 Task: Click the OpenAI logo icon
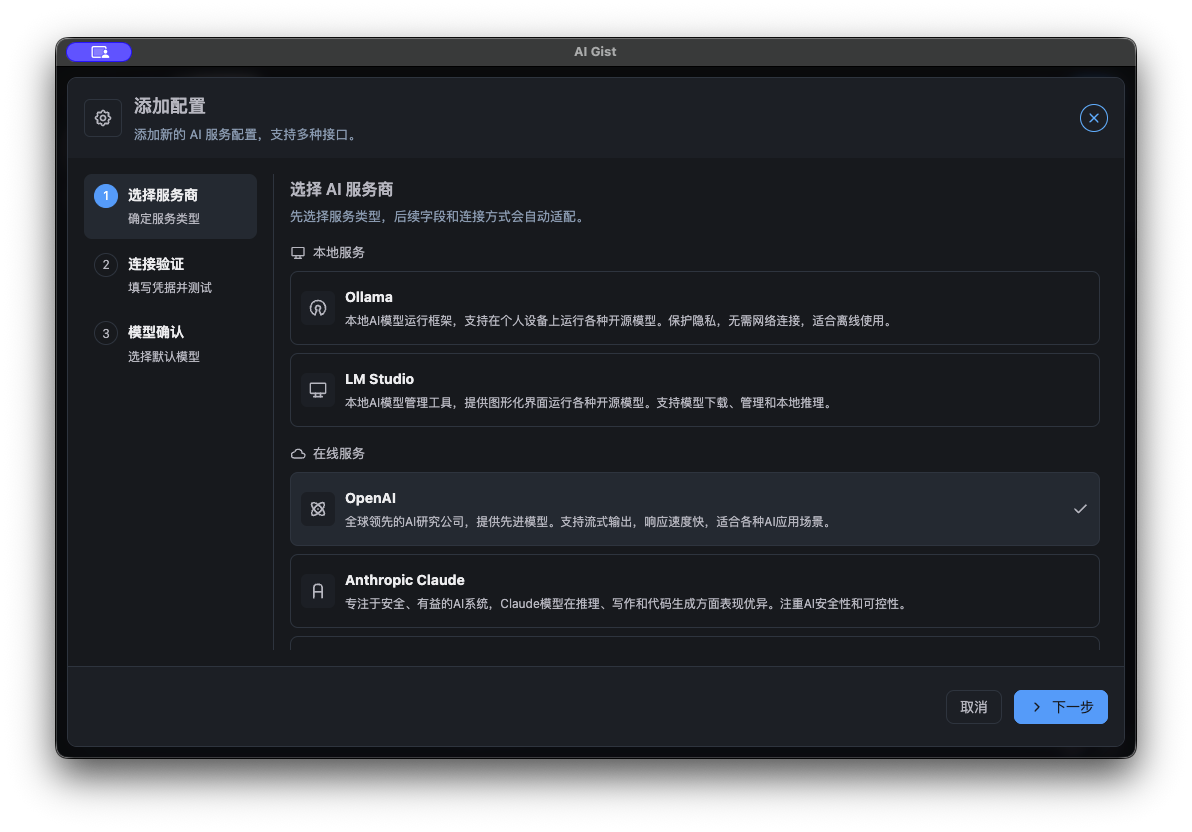(318, 509)
